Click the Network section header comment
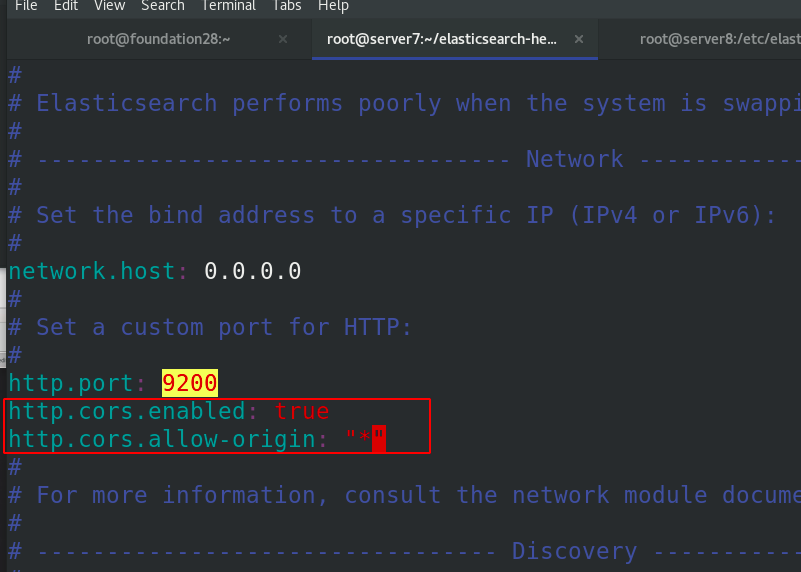The height and width of the screenshot is (572, 801). [575, 159]
